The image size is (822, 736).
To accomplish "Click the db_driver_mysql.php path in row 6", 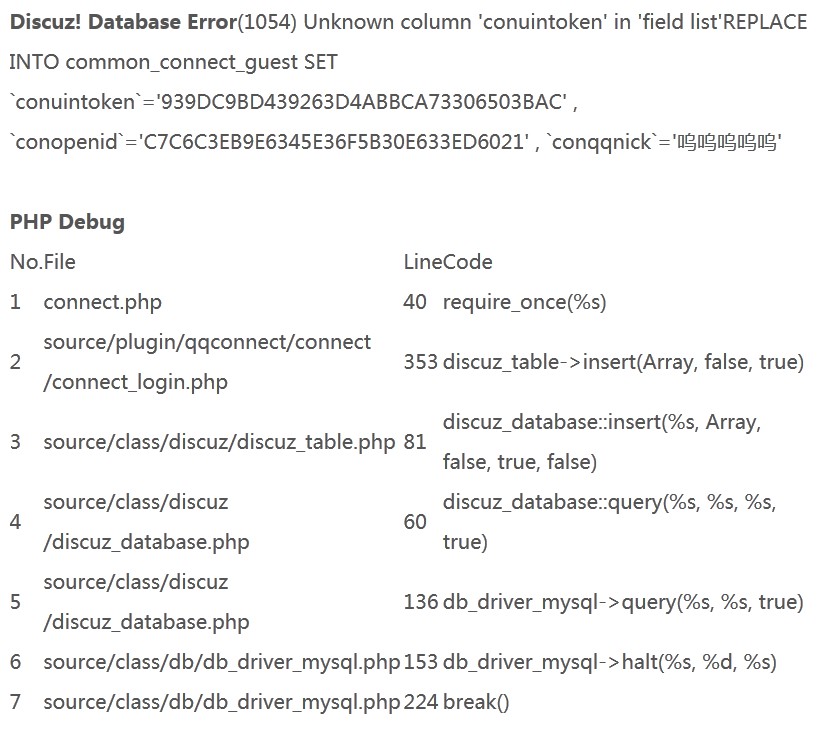I will (x=221, y=662).
